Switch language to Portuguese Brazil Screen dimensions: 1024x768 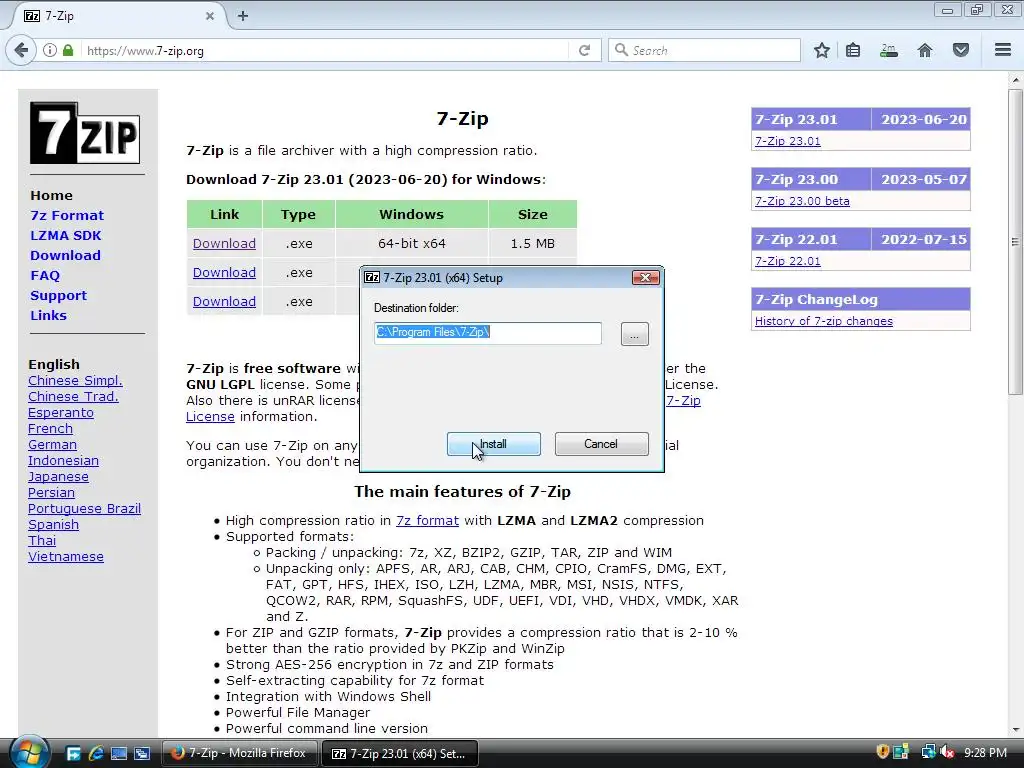[x=84, y=509]
